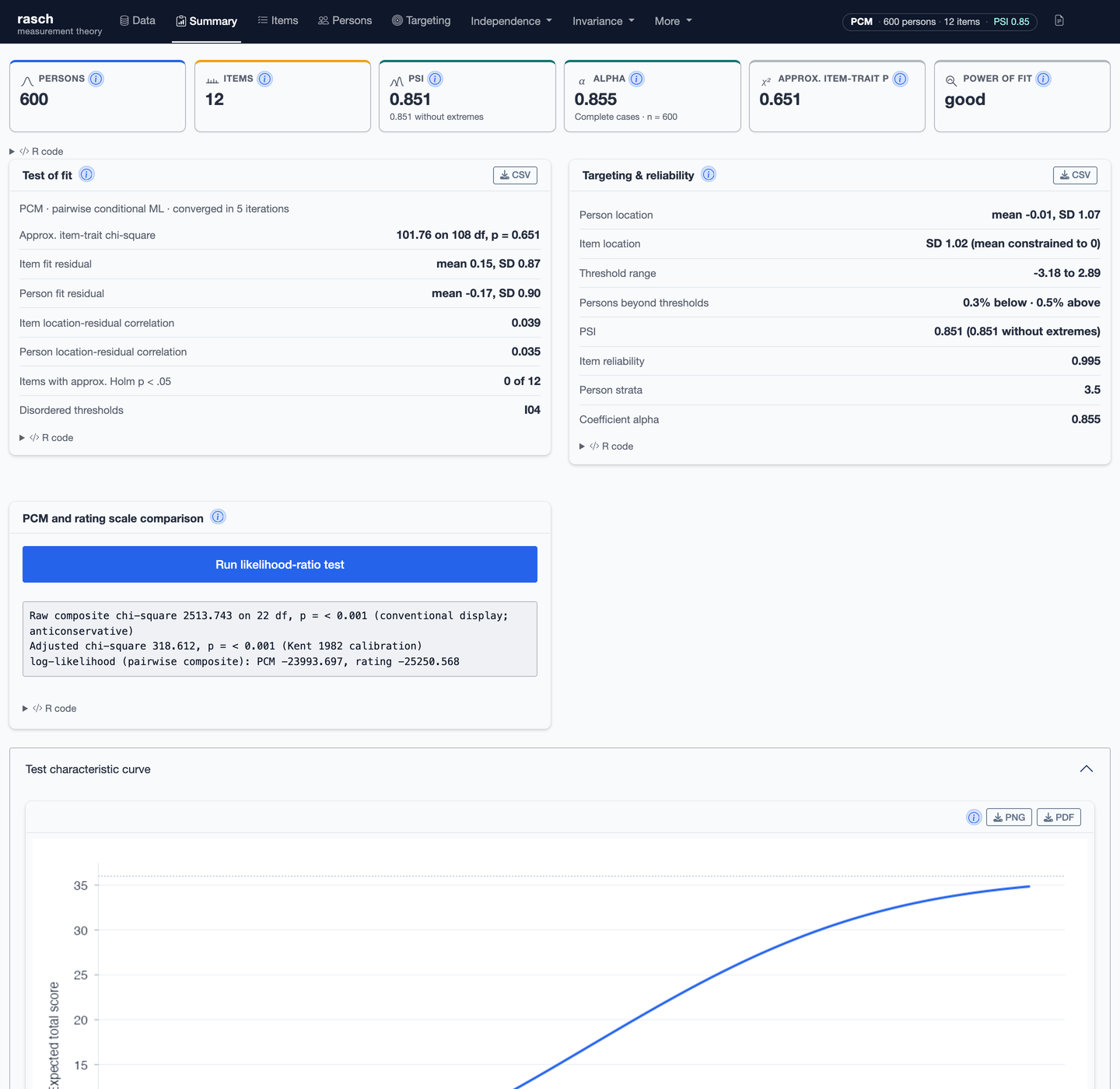Open the Data tab
Image resolution: width=1120 pixels, height=1089 pixels.
pyautogui.click(x=138, y=21)
